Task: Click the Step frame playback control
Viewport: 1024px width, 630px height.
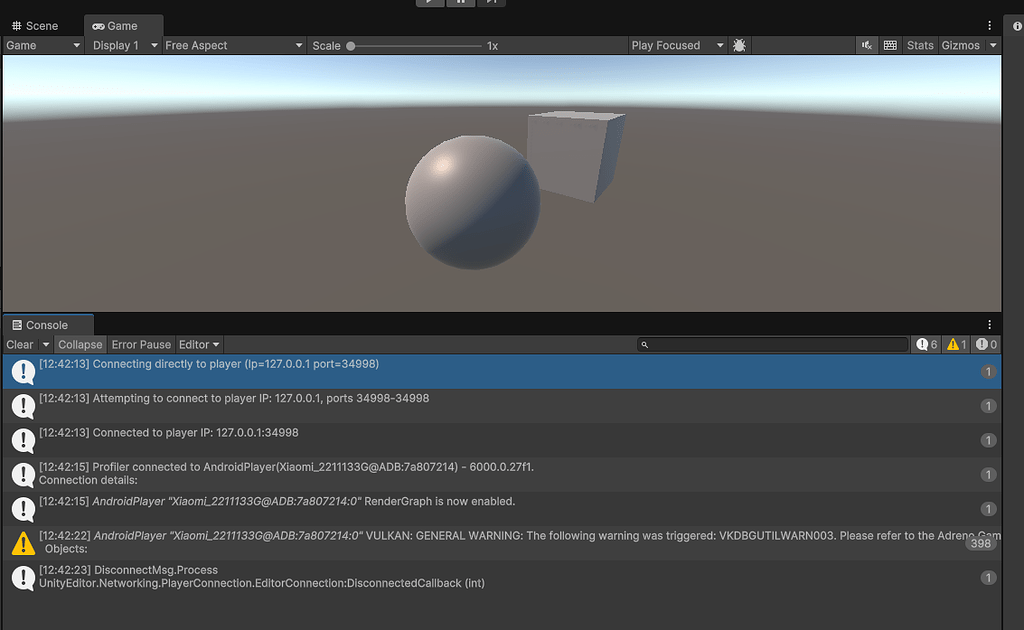Action: (491, 3)
